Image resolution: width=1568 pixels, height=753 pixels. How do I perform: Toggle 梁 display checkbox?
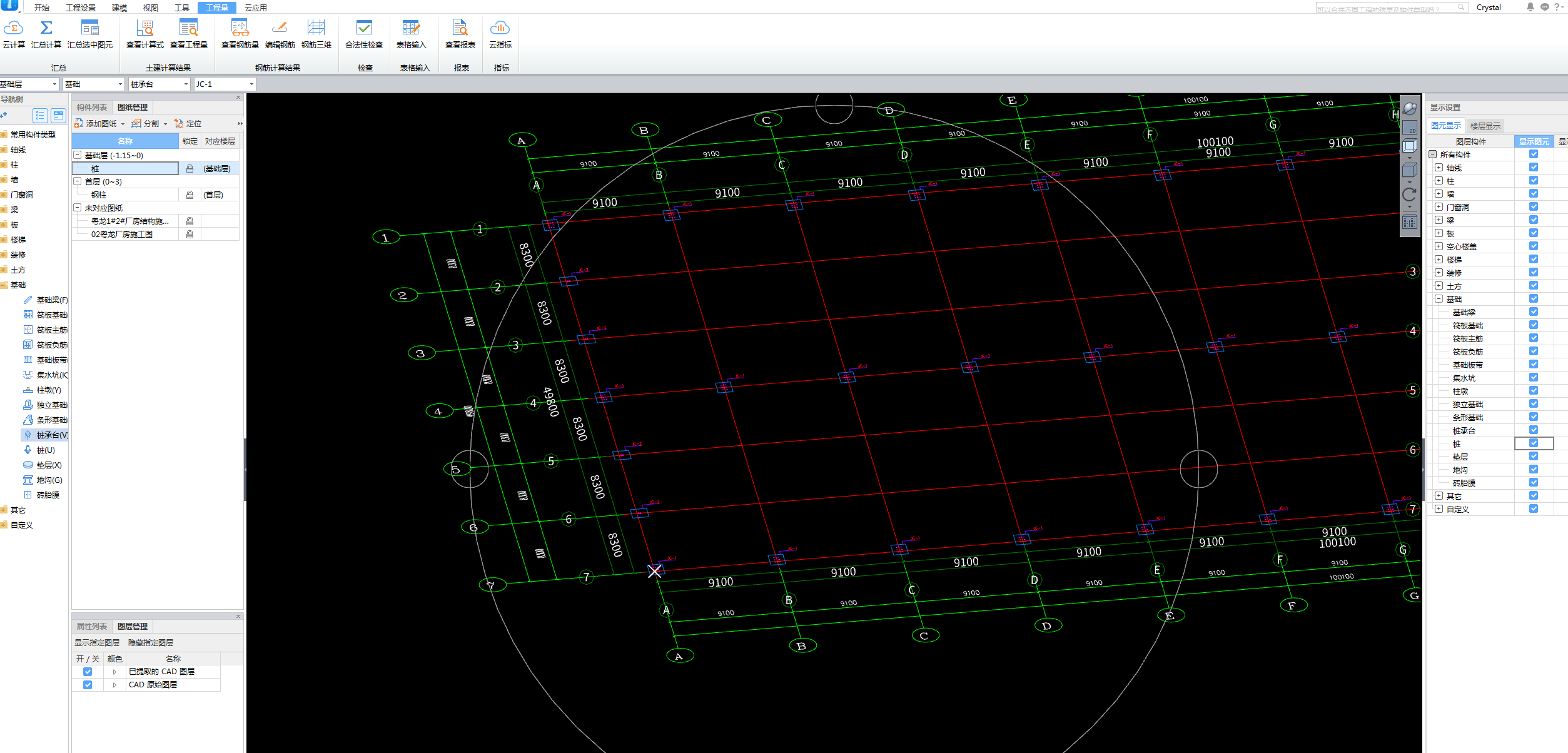(x=1534, y=220)
